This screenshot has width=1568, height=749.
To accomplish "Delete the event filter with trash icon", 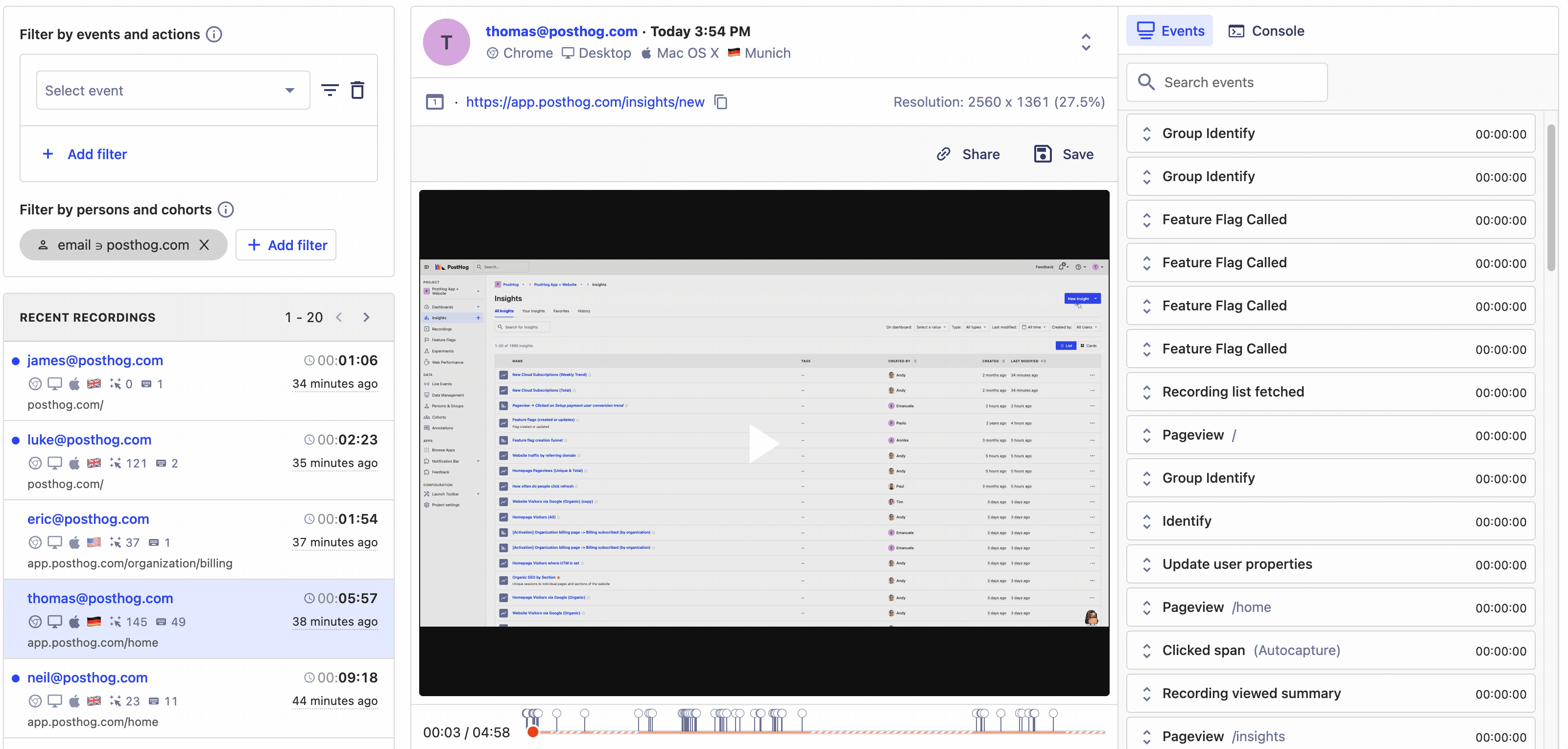I will (x=357, y=90).
